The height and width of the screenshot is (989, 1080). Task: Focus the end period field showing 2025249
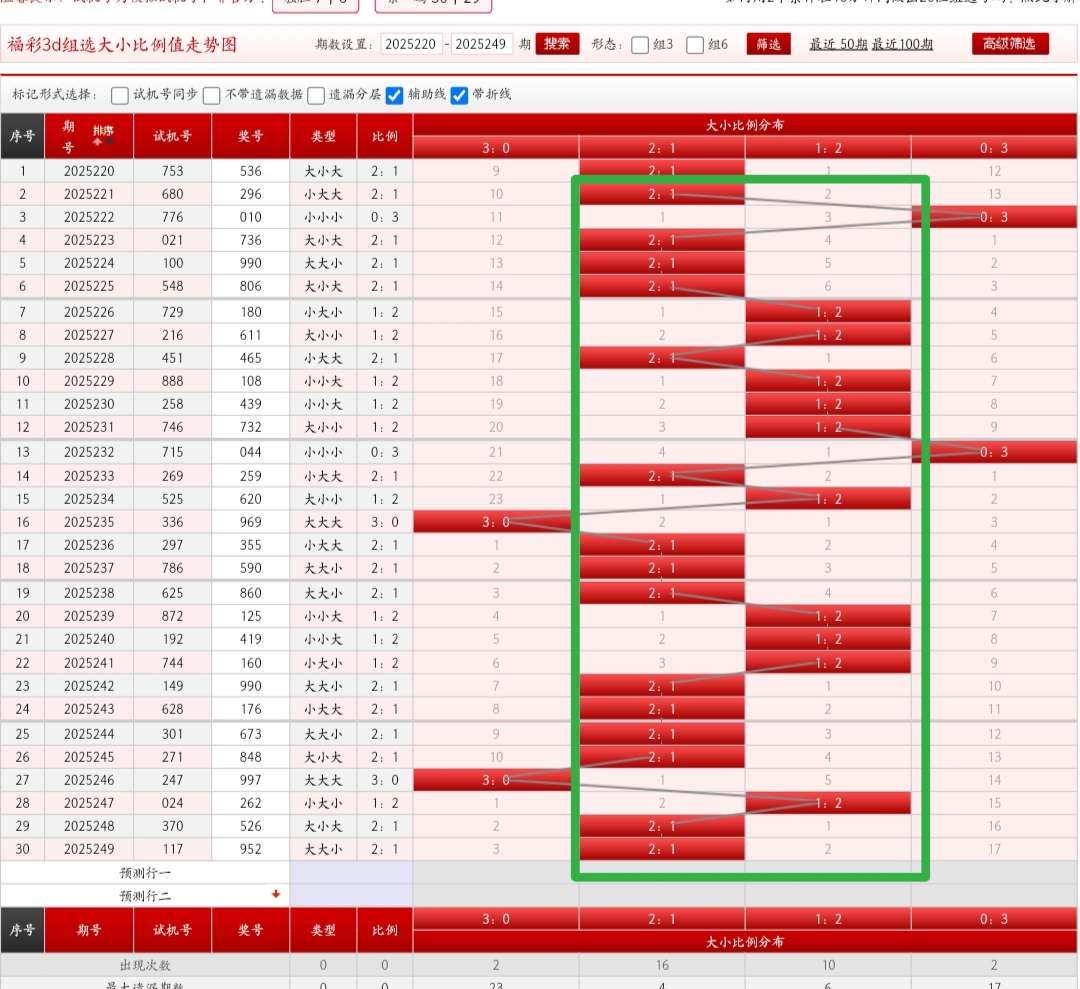pyautogui.click(x=481, y=44)
